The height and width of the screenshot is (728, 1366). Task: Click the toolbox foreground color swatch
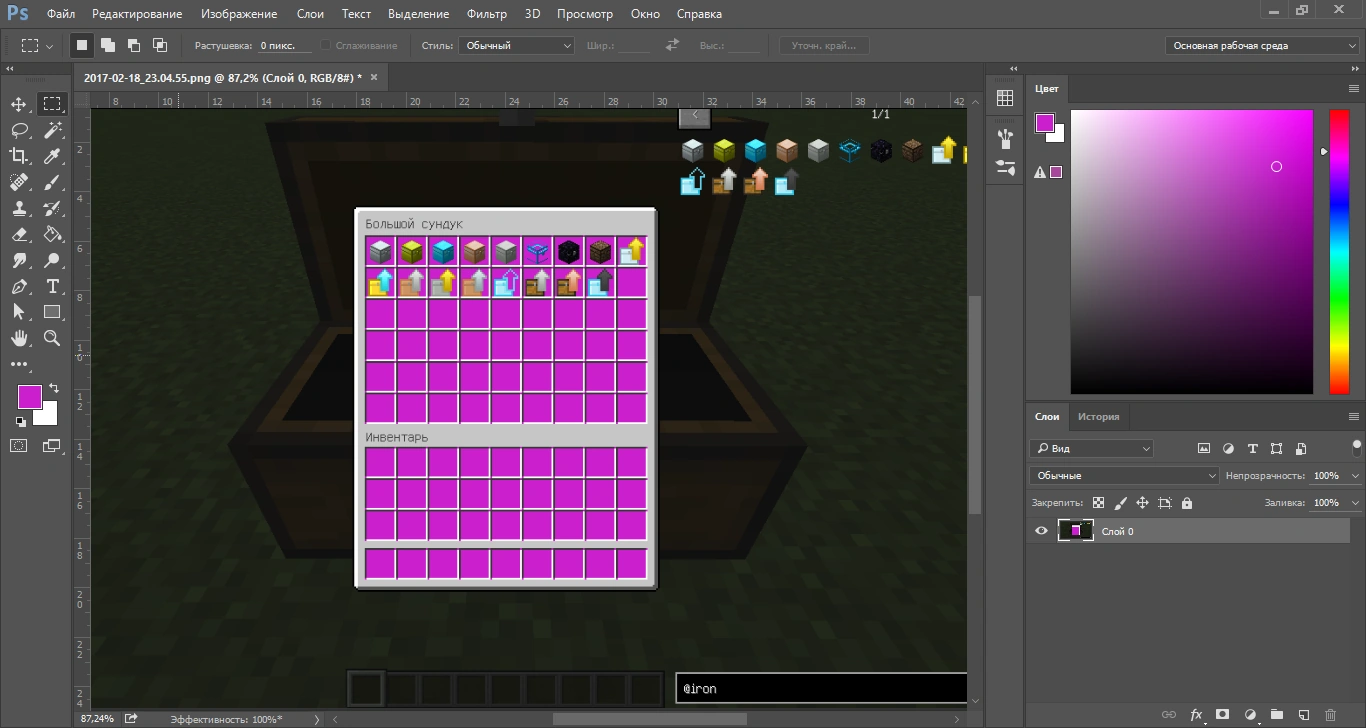pyautogui.click(x=28, y=396)
